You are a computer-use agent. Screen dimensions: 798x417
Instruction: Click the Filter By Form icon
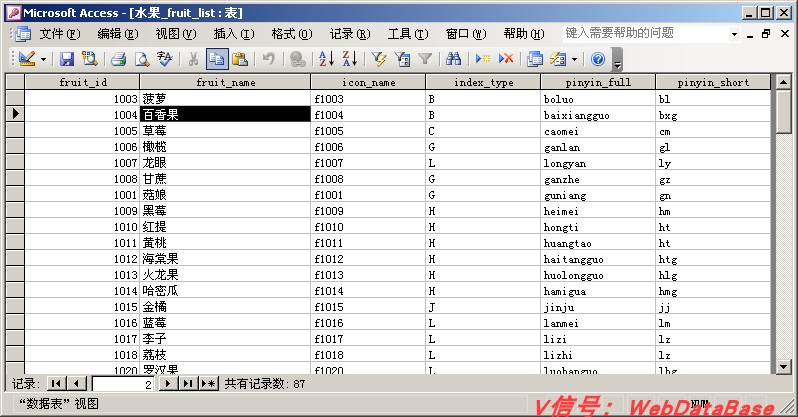coord(402,59)
